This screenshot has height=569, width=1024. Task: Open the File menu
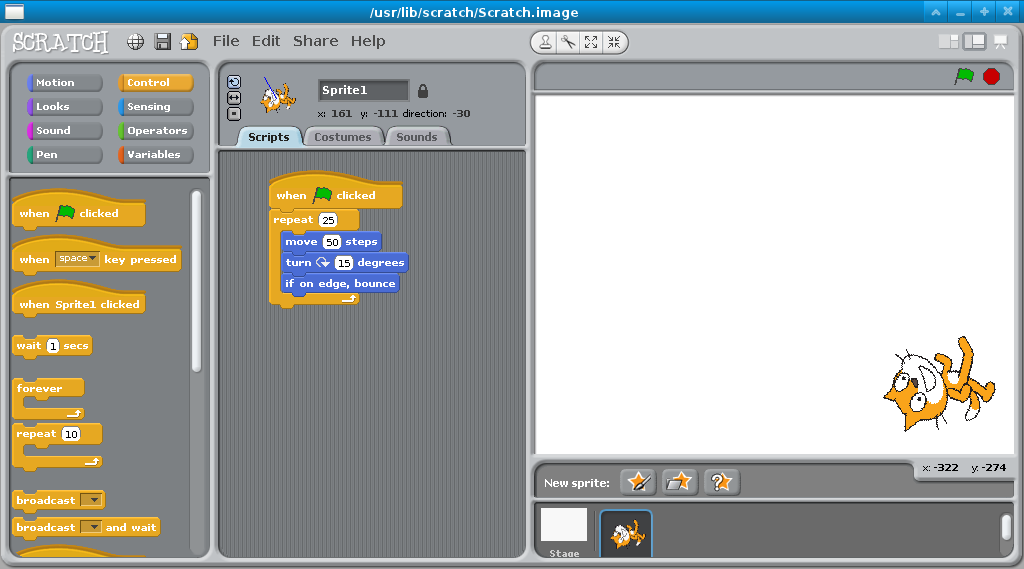click(226, 41)
